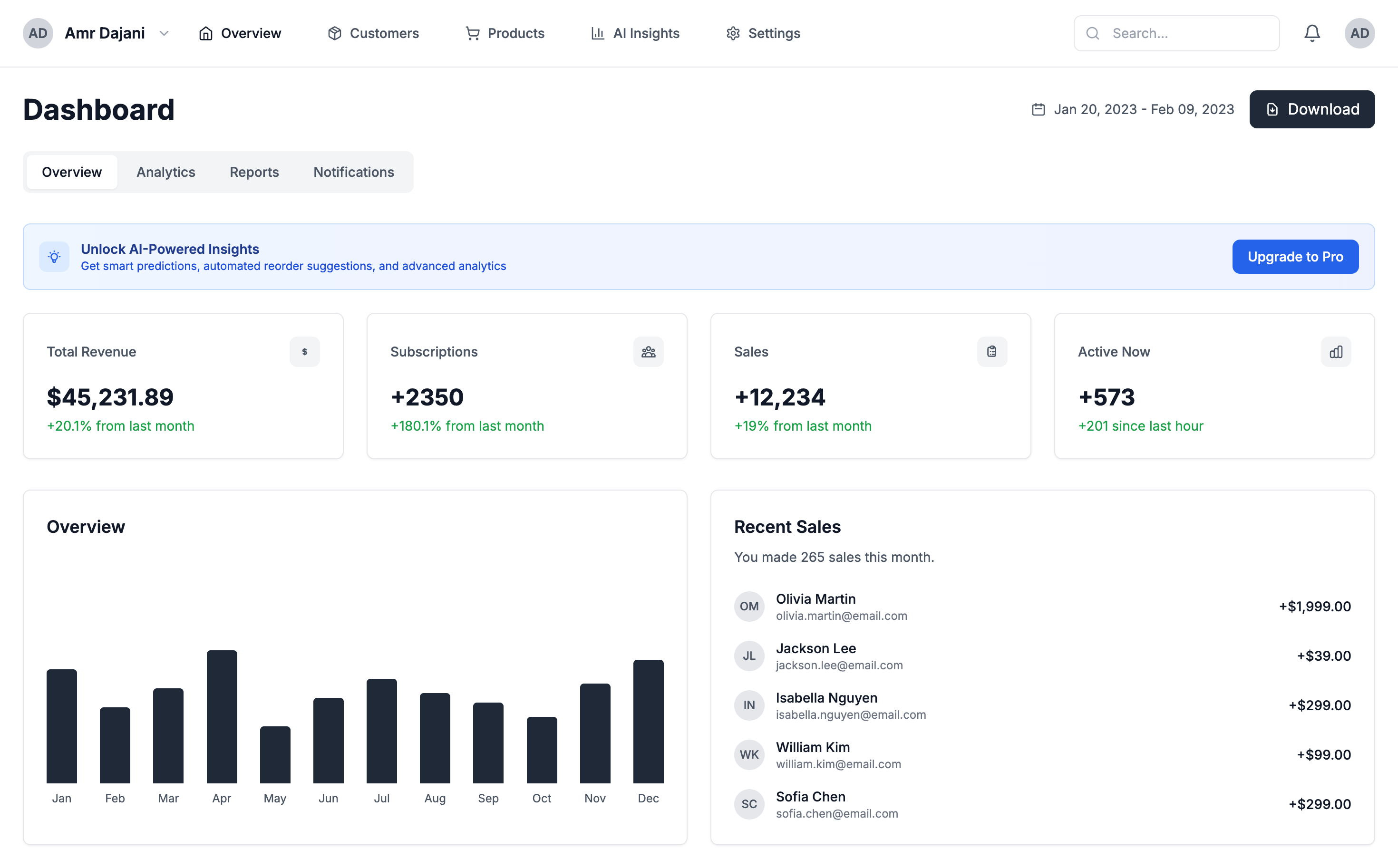Select the Notifications tab

(353, 172)
